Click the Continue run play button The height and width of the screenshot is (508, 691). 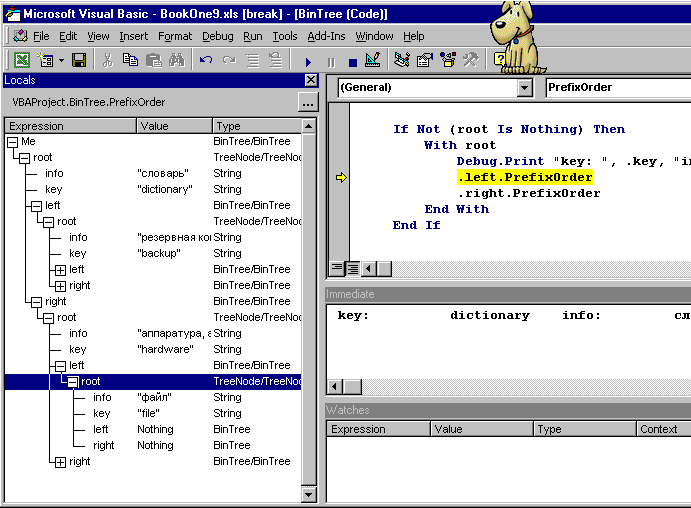[308, 62]
